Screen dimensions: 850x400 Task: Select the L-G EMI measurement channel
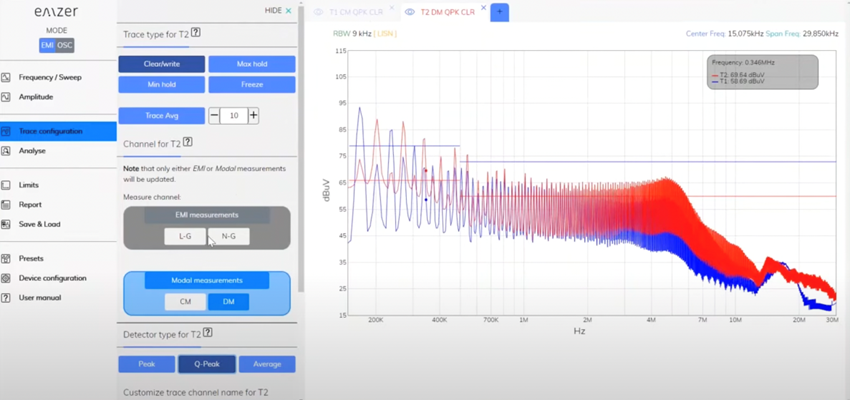click(x=185, y=236)
